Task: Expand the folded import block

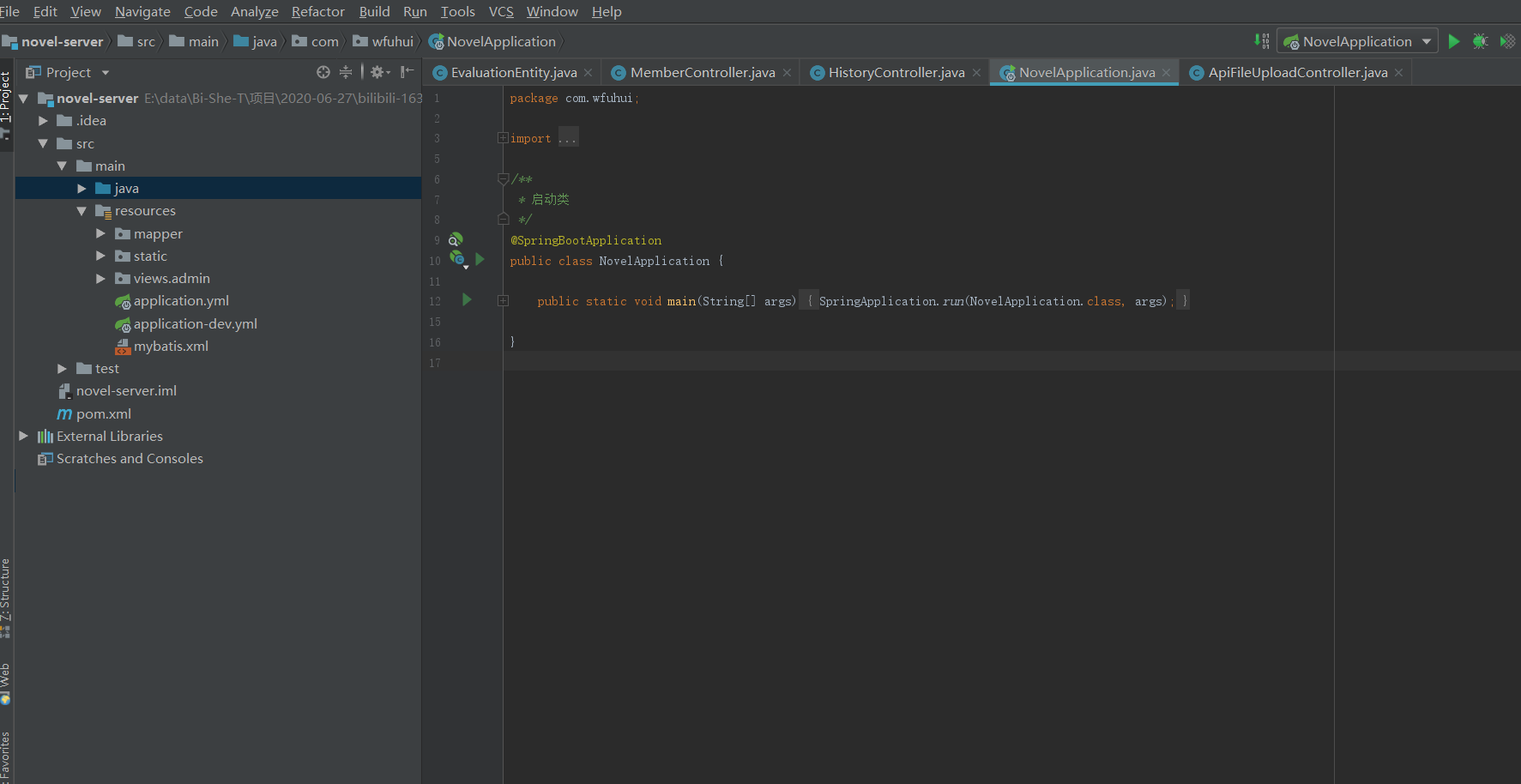Action: point(503,137)
